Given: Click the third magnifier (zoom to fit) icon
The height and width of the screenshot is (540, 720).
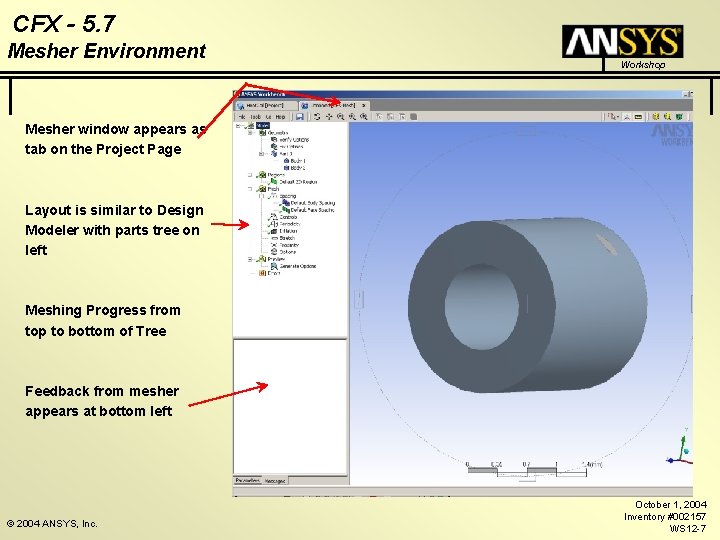Looking at the screenshot, I should pos(364,117).
